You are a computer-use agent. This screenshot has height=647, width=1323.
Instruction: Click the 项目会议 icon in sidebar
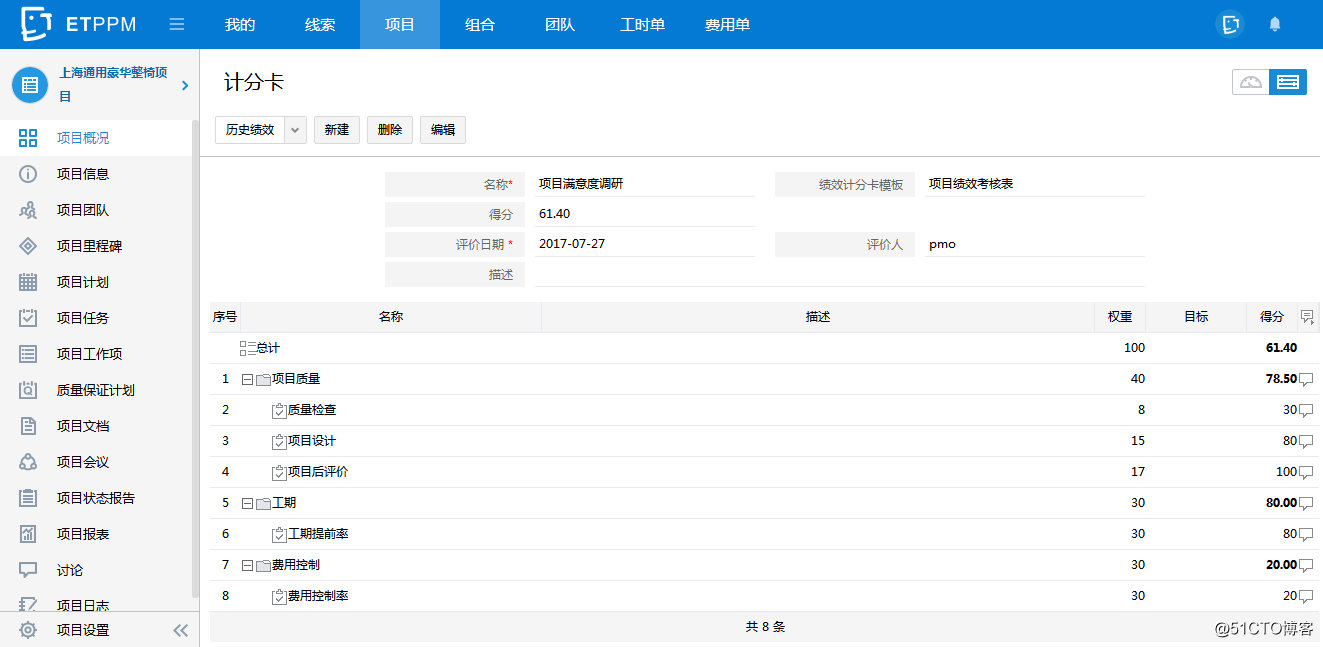[28, 462]
